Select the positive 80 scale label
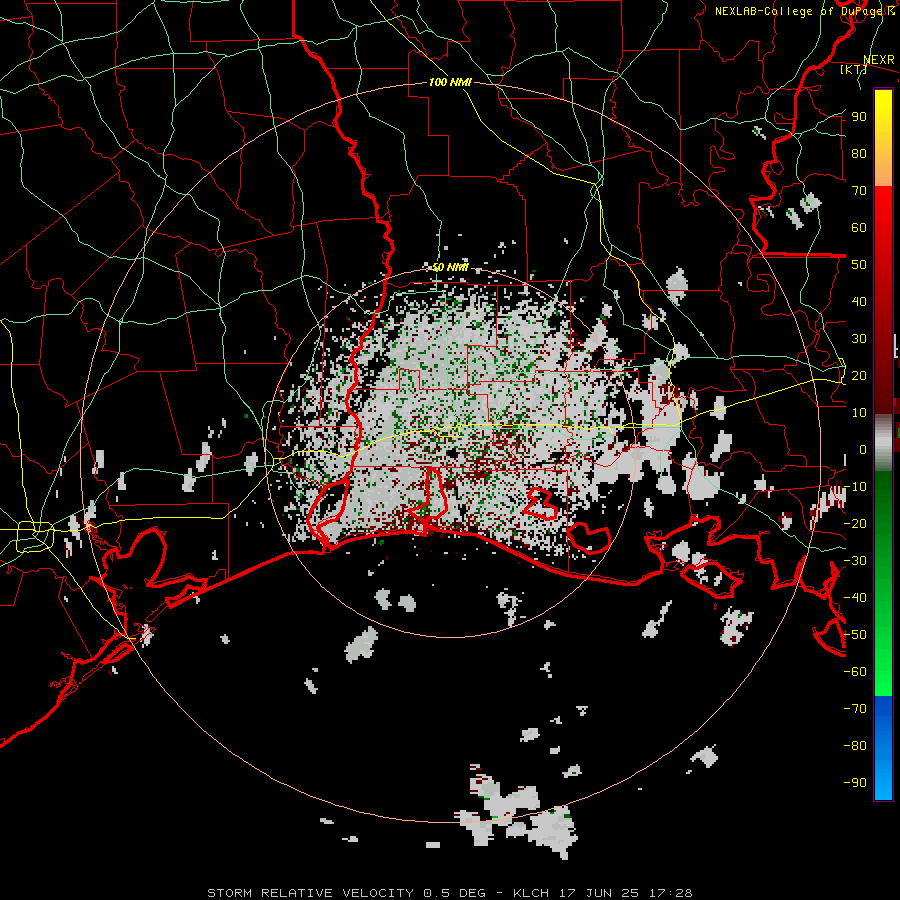The width and height of the screenshot is (900, 900). (859, 154)
